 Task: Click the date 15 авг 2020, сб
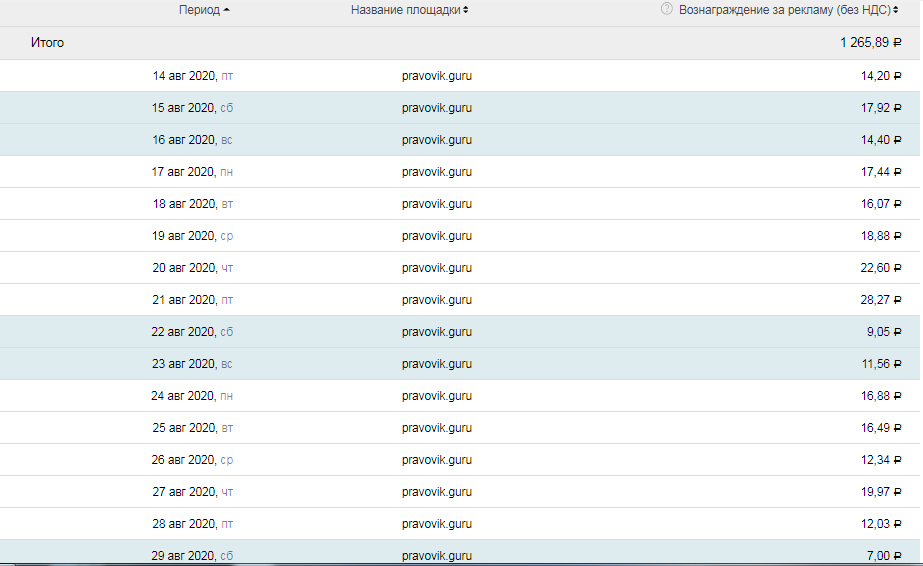192,108
